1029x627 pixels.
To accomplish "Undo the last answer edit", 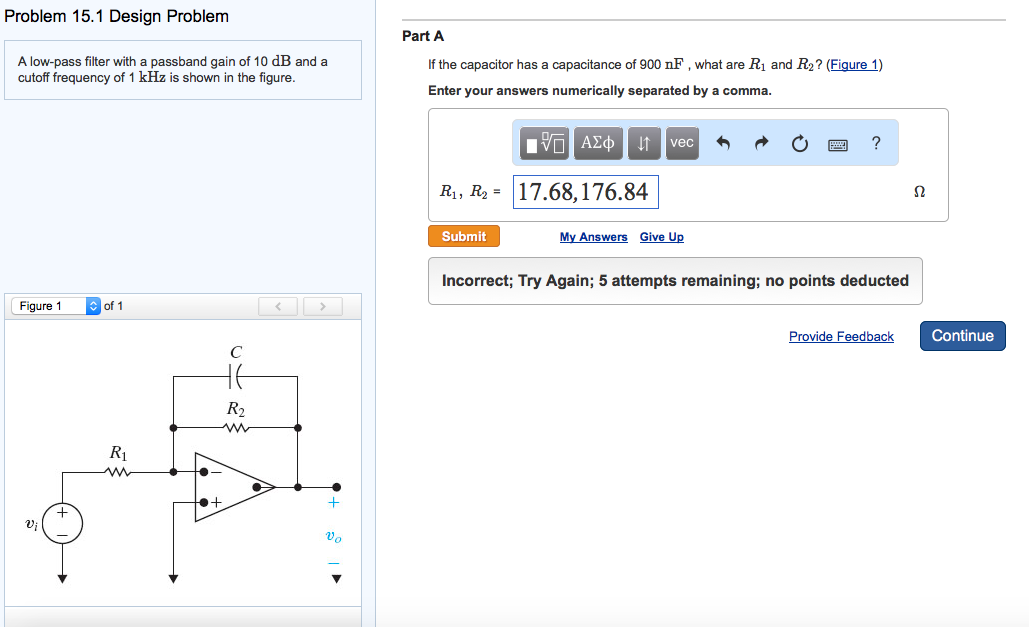I will point(722,143).
